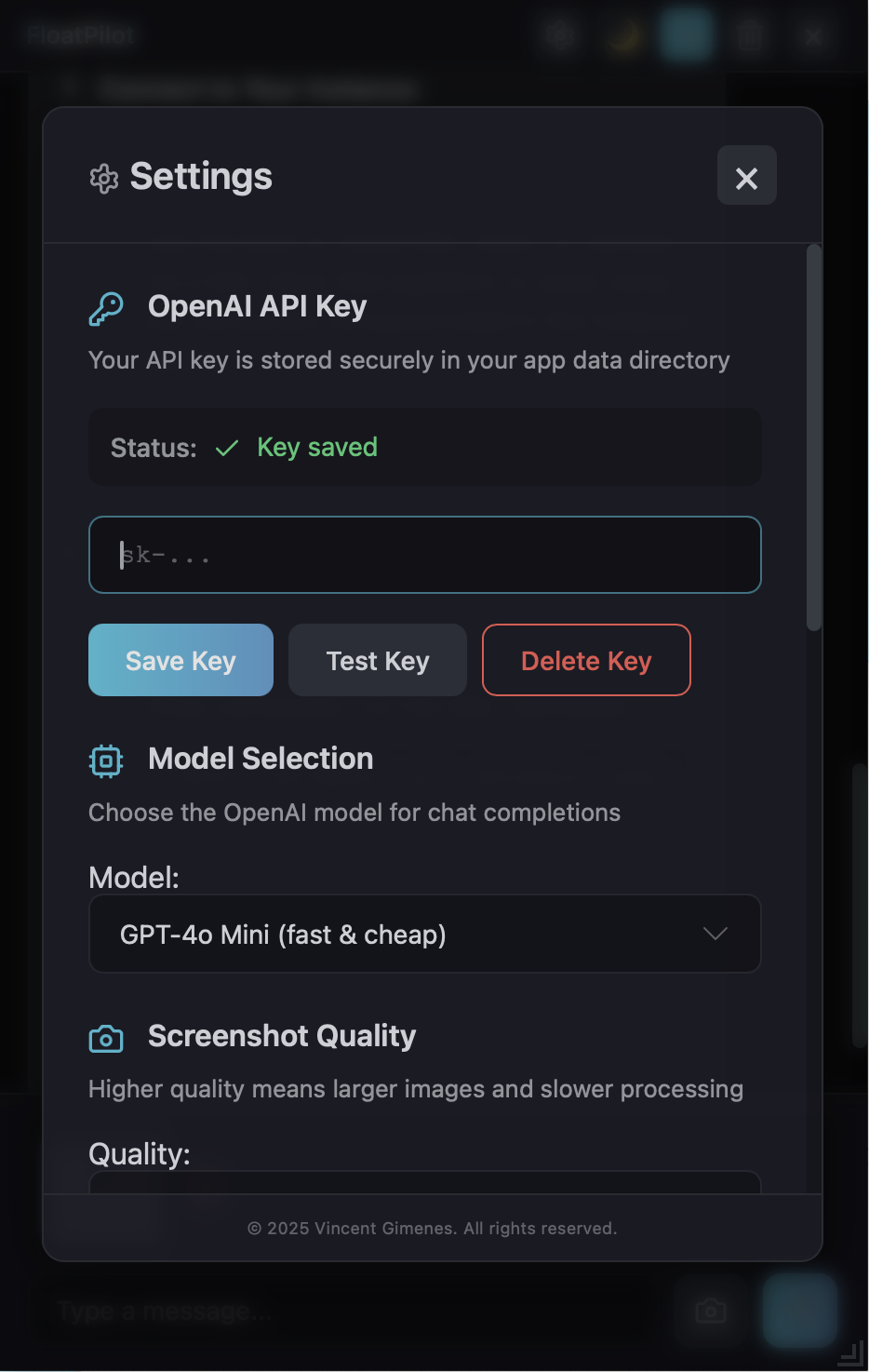This screenshot has width=869, height=1372.
Task: Click the teal send button beside the message box
Action: (x=798, y=1310)
